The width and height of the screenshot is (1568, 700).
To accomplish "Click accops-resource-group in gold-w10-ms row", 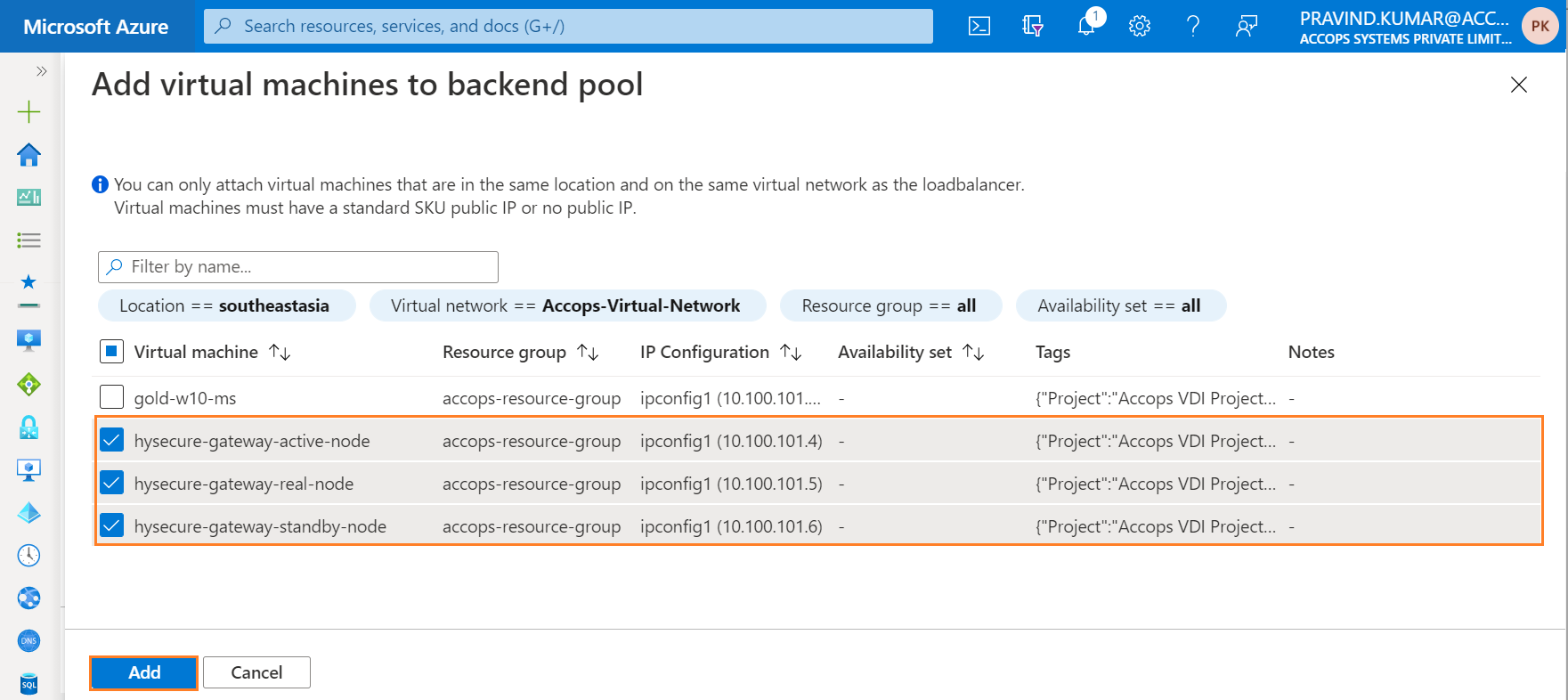I will point(532,398).
